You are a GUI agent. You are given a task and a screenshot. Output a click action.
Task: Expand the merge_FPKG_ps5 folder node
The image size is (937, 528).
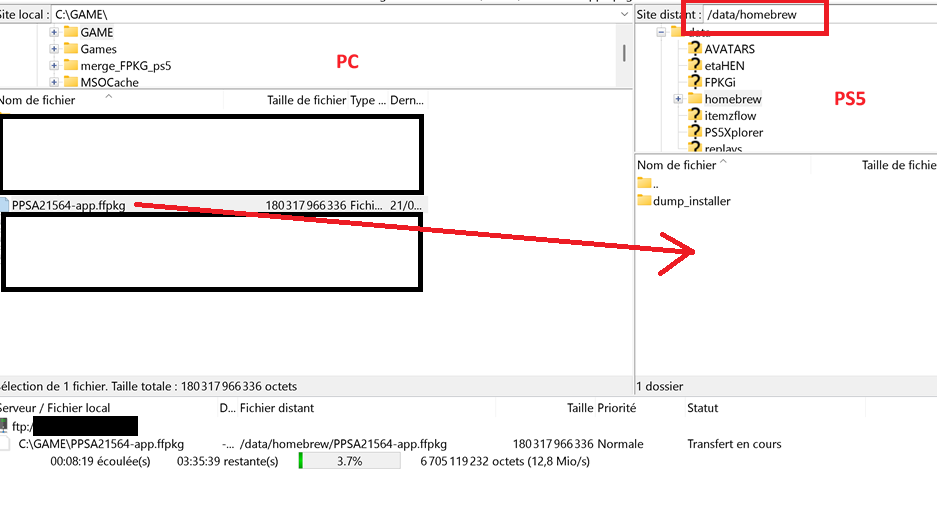54,66
